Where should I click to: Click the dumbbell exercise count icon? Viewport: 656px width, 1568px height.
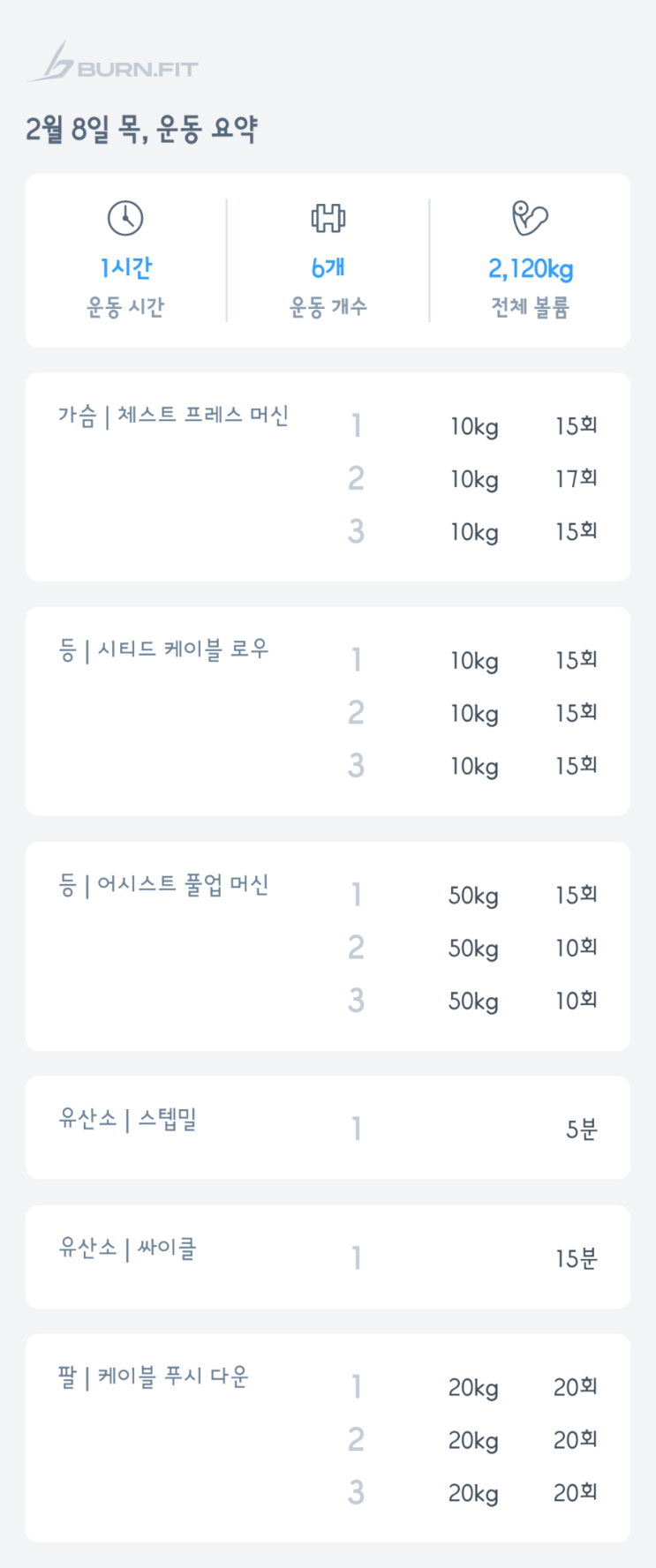[328, 218]
